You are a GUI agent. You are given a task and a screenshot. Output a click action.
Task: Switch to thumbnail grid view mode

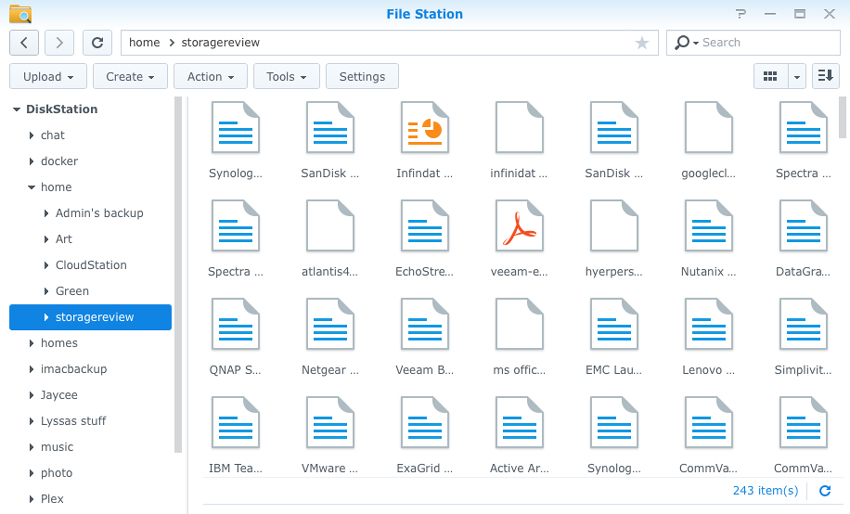point(770,76)
